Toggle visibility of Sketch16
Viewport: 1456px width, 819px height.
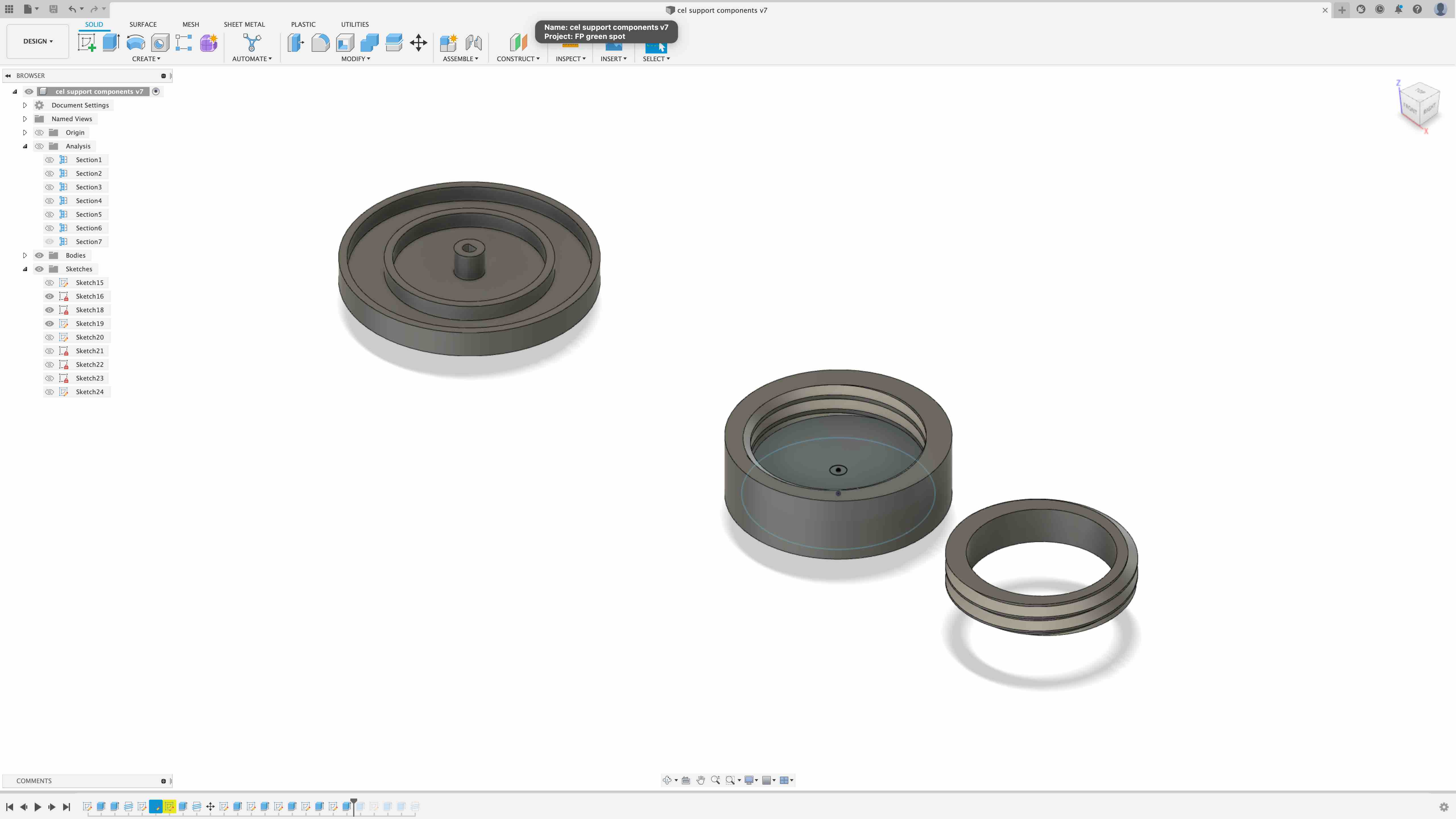[50, 296]
